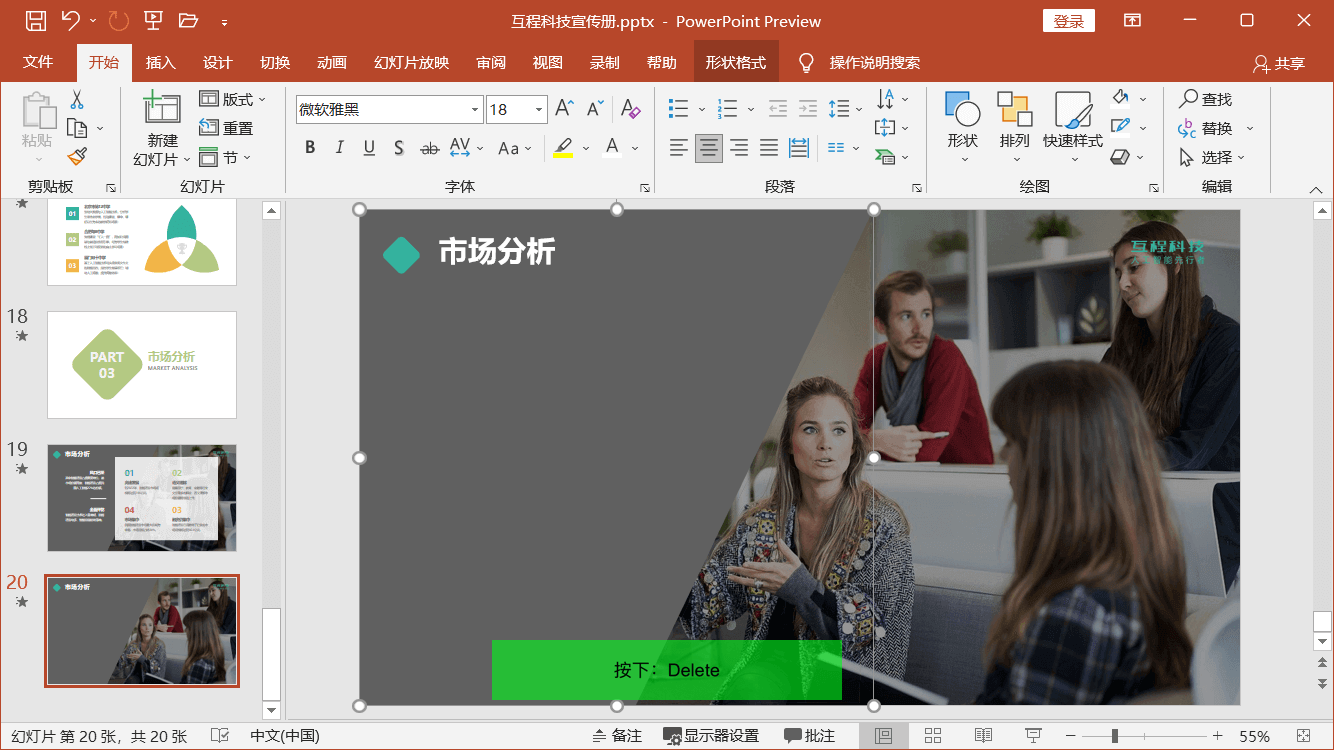
Task: Cut selection with the scissors icon
Action: (x=77, y=100)
